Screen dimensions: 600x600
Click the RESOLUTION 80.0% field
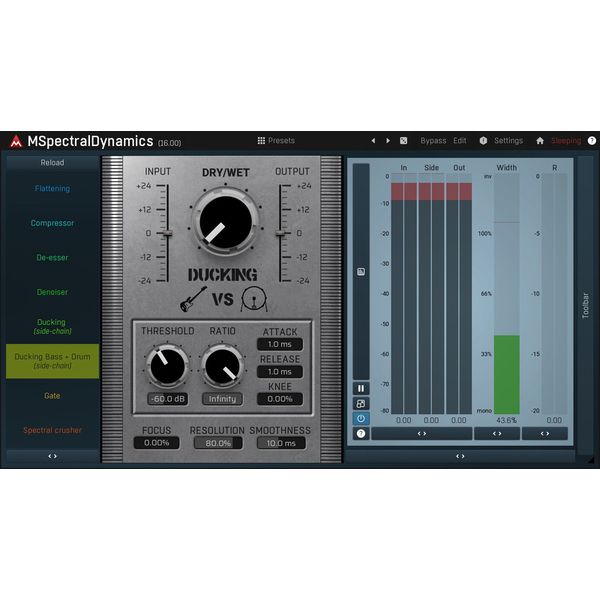tap(218, 443)
